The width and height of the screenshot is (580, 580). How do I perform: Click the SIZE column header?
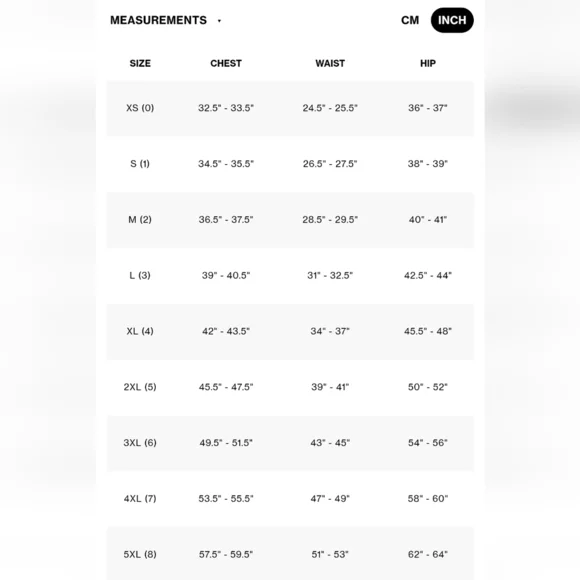pyautogui.click(x=140, y=63)
